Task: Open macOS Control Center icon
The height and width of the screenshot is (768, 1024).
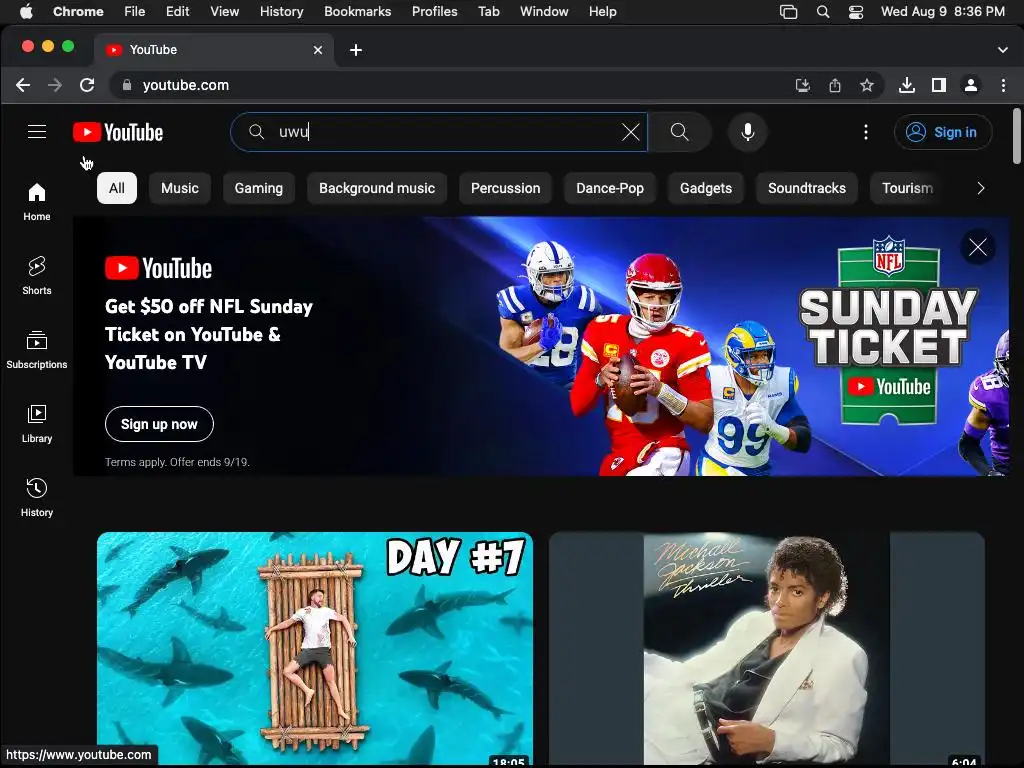Action: pyautogui.click(x=856, y=12)
